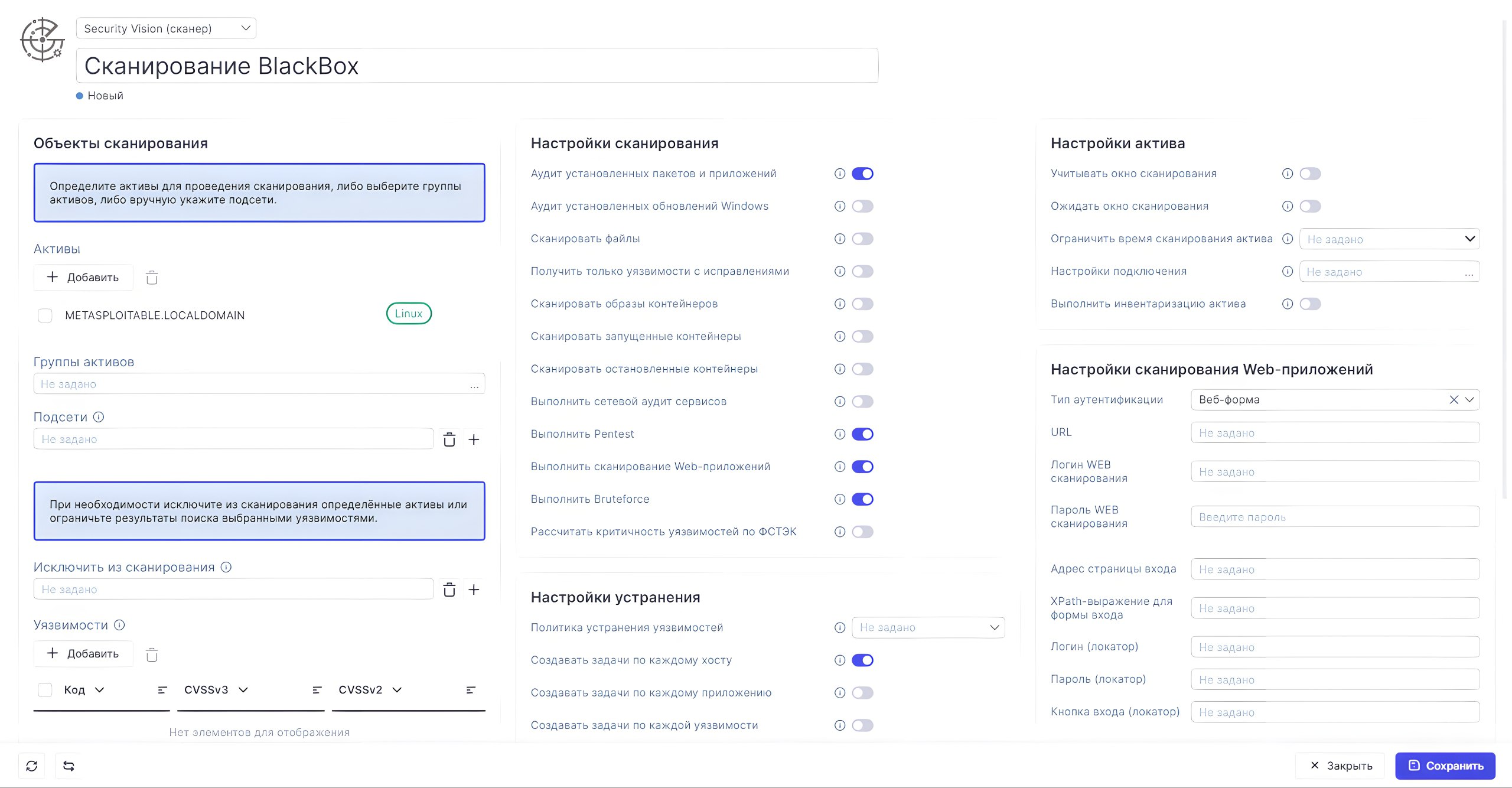Click the radar scanner logo icon
This screenshot has width=1512, height=788.
point(42,40)
